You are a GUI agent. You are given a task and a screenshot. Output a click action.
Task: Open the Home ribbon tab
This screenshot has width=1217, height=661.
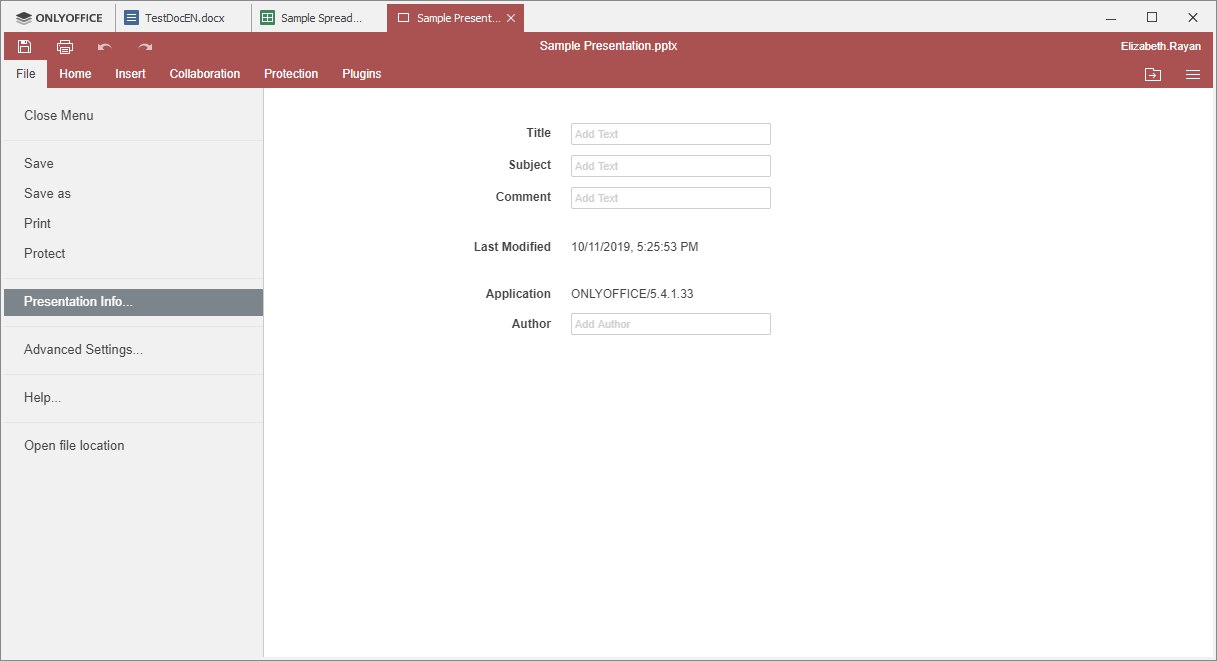[x=75, y=74]
